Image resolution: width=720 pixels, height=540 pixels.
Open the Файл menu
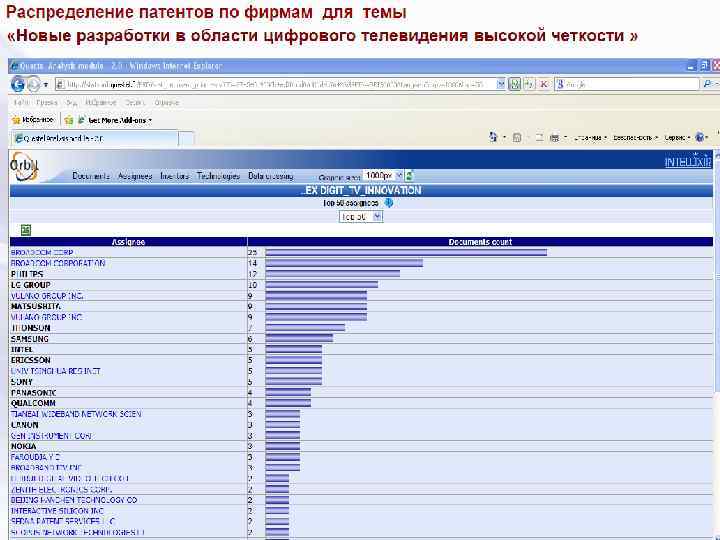click(22, 103)
